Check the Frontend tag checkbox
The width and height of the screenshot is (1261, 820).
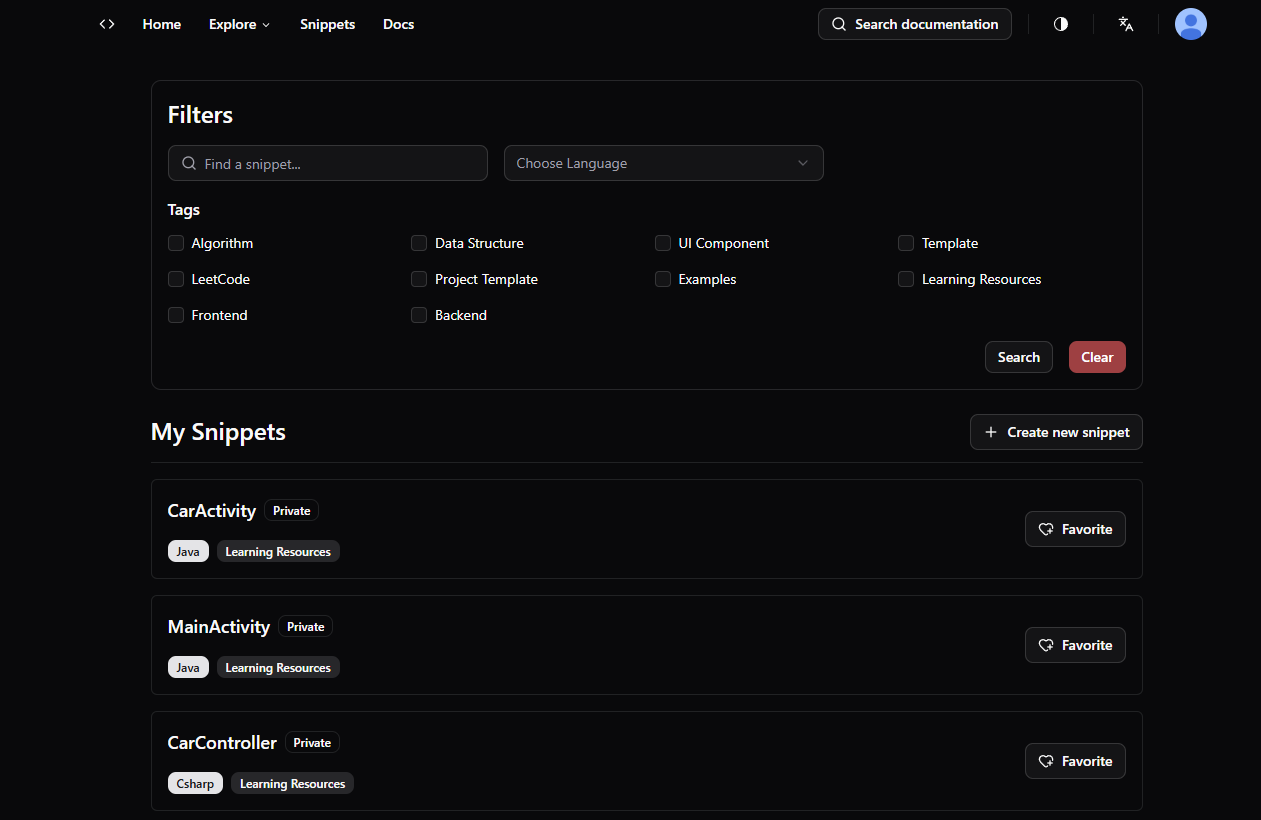click(176, 315)
